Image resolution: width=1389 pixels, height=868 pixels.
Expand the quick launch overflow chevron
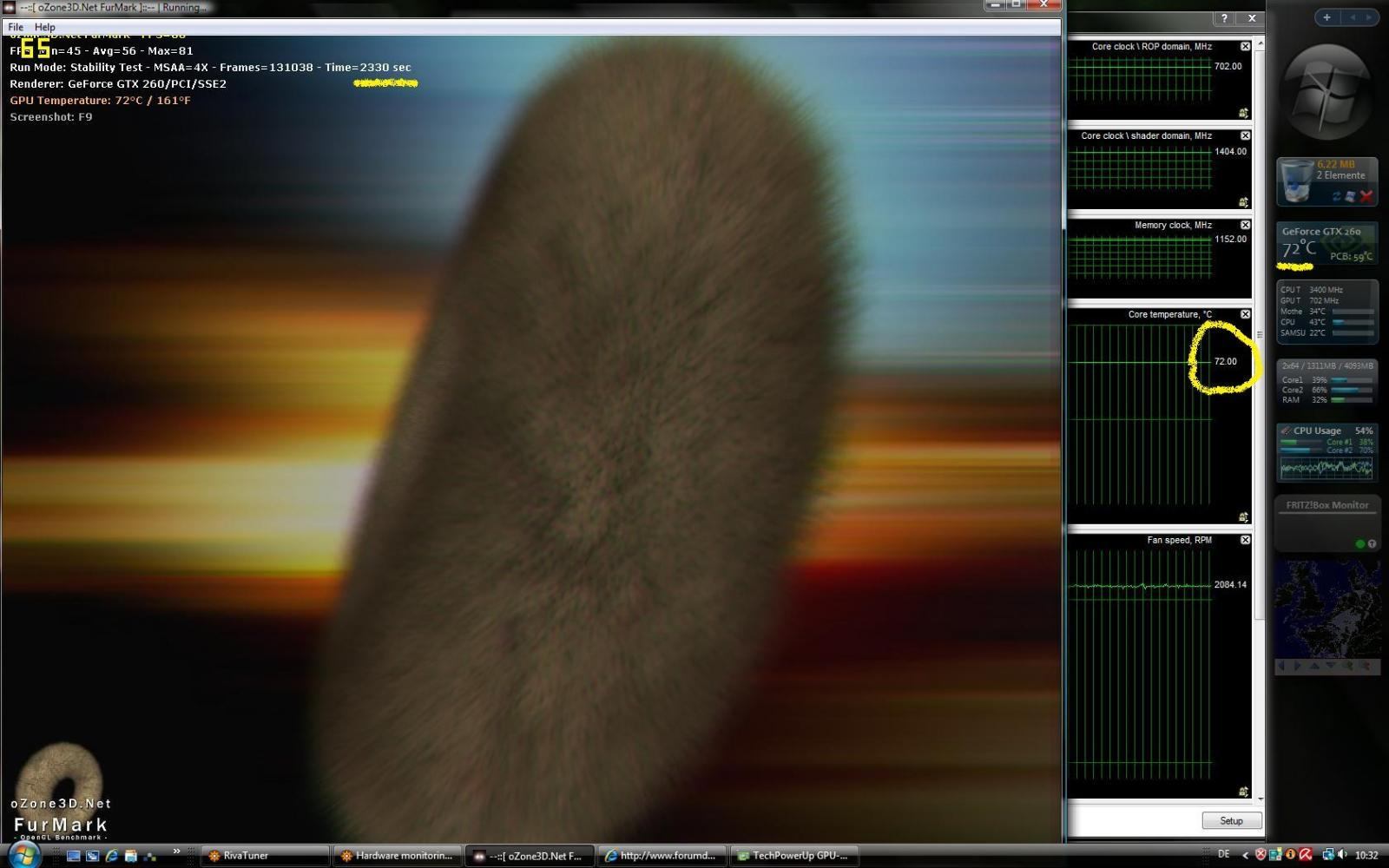[176, 852]
